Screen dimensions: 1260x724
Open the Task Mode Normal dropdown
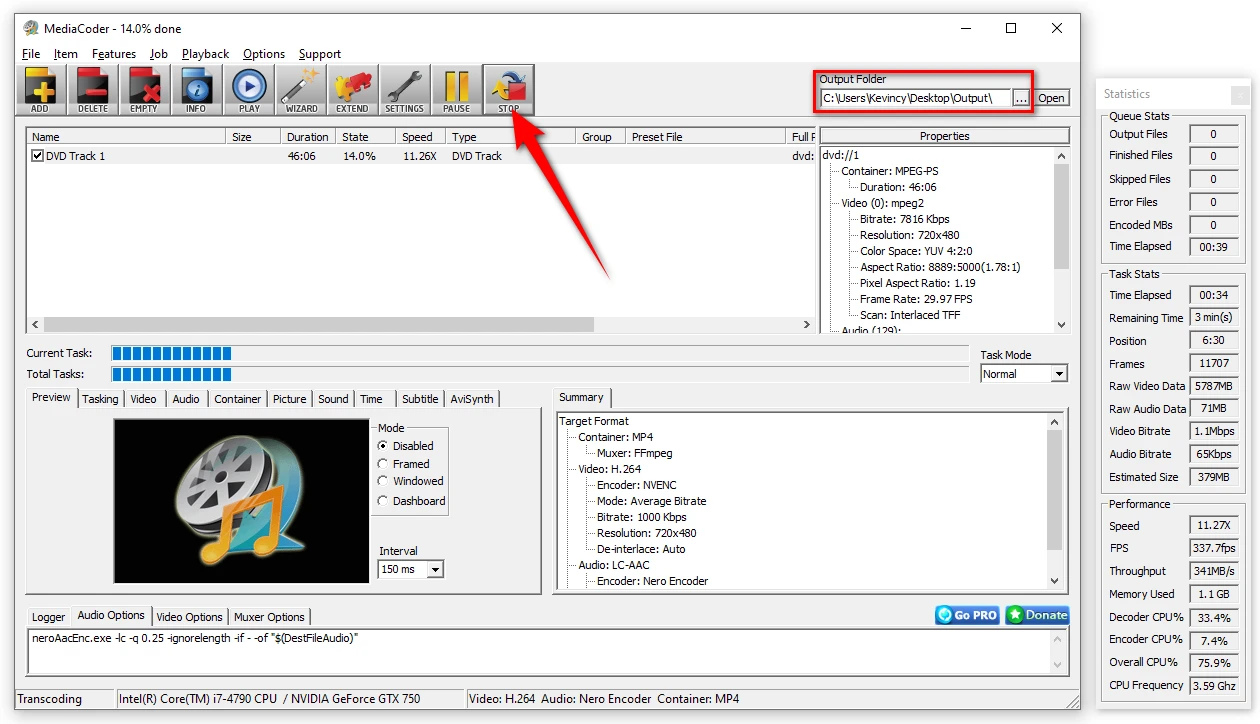(1024, 374)
